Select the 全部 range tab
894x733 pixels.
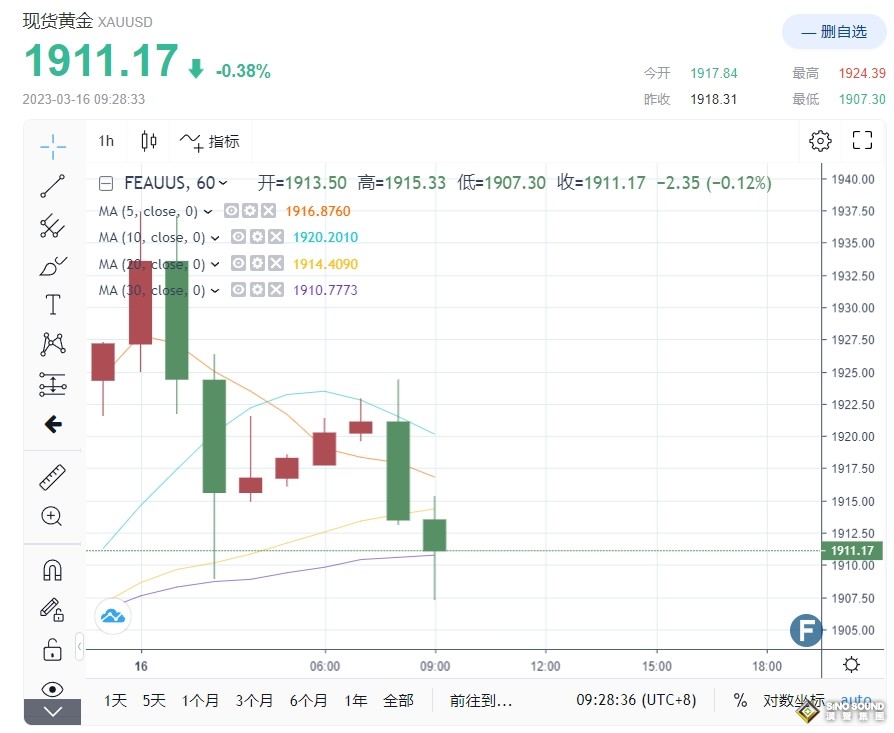pyautogui.click(x=398, y=701)
